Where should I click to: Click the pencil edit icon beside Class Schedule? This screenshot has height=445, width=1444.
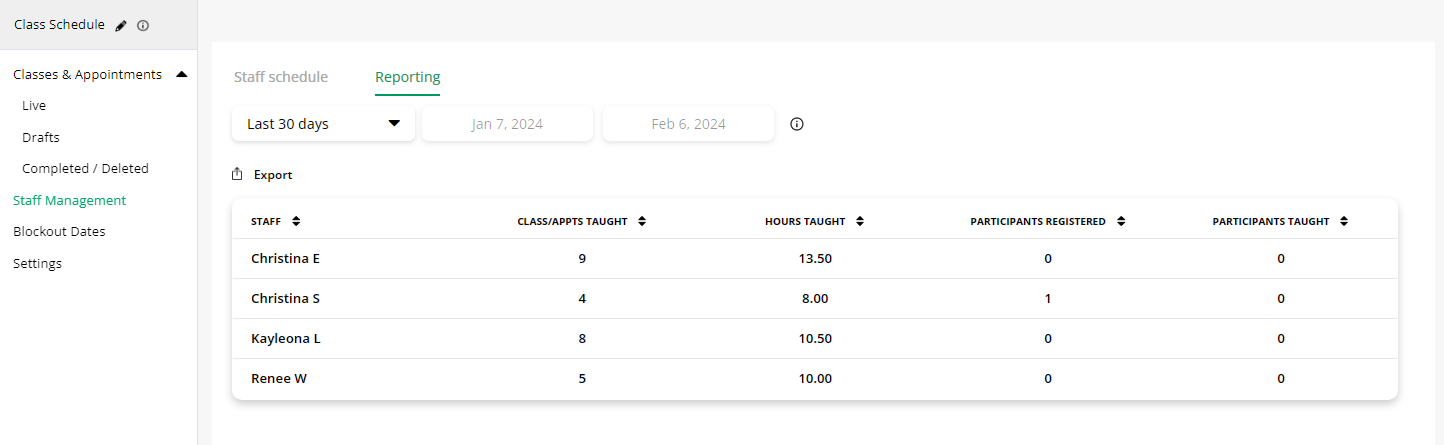(x=121, y=26)
